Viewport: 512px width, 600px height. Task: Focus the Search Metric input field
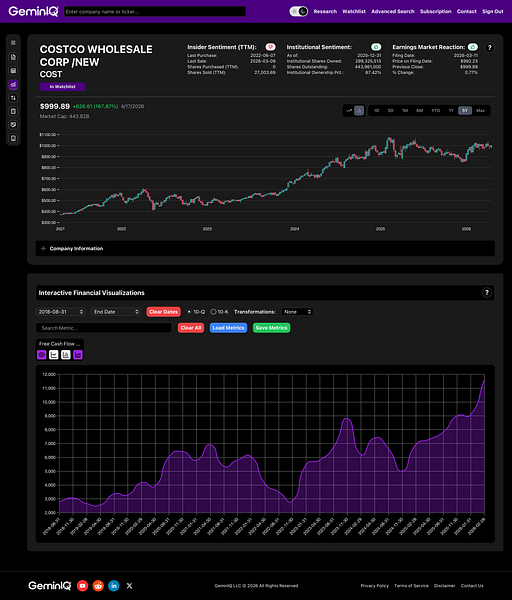[104, 328]
